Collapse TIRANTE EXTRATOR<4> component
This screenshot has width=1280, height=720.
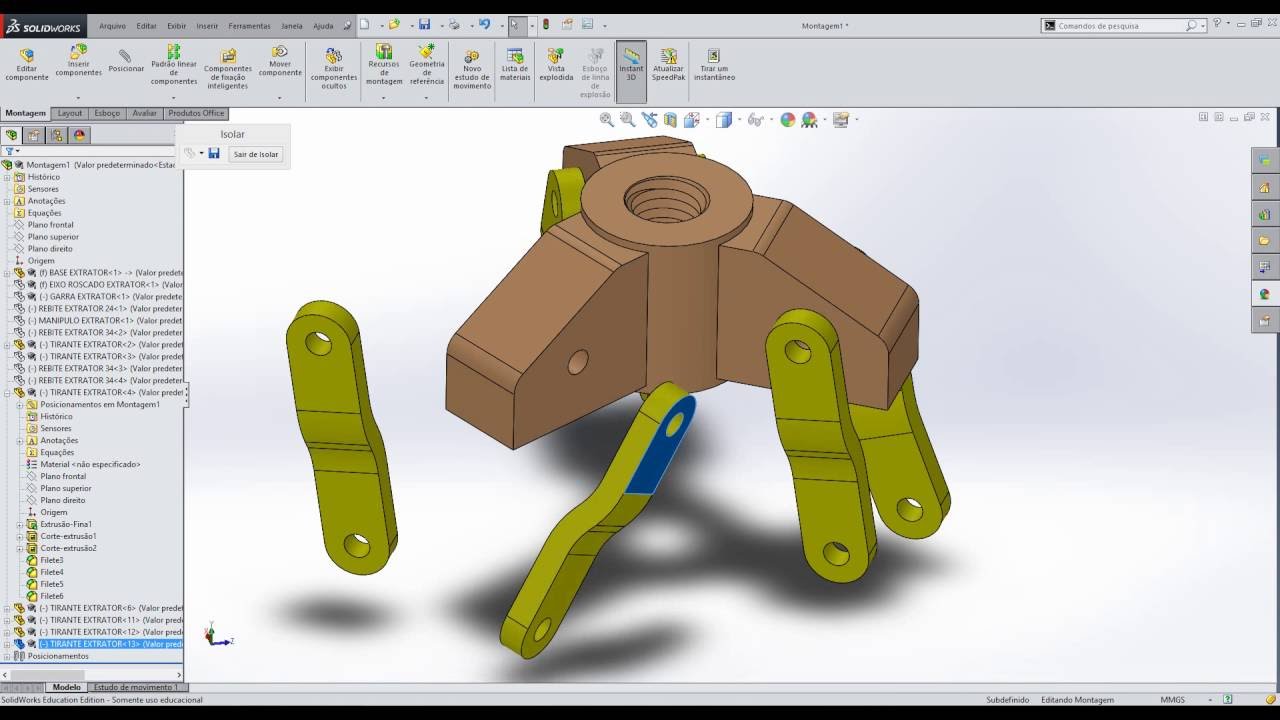[x=7, y=393]
